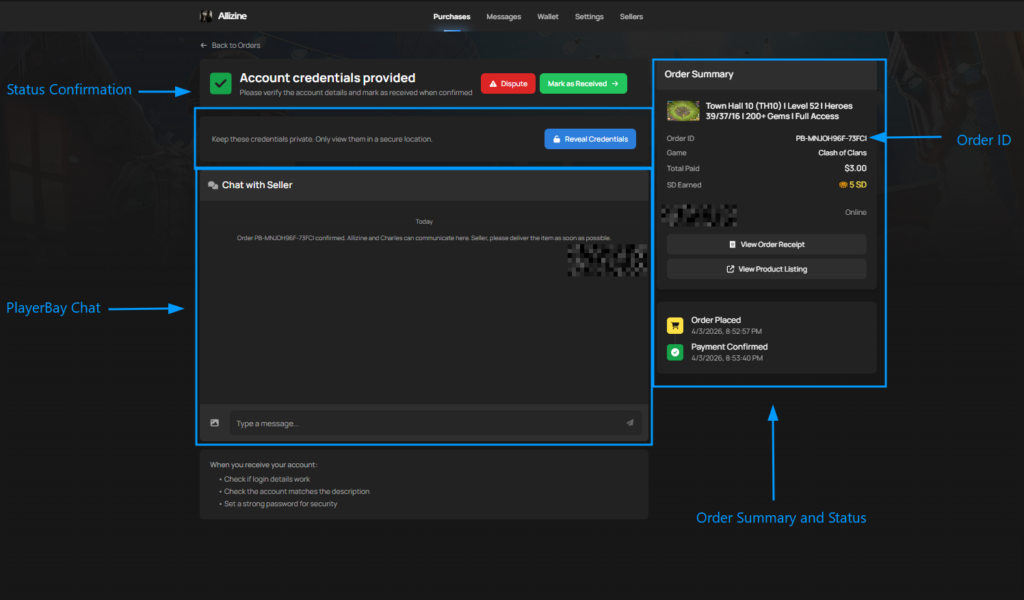
Task: Click the gold SD coin icon
Action: click(x=843, y=185)
